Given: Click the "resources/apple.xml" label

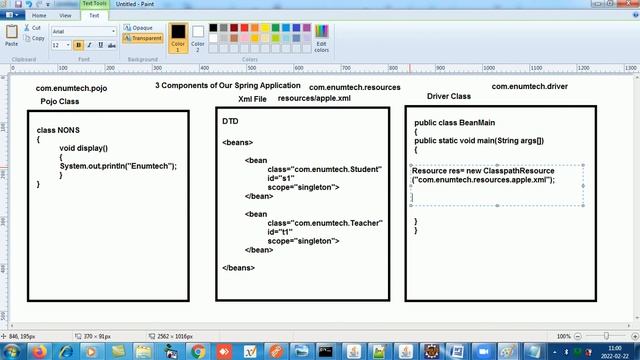Looking at the screenshot, I should click(314, 98).
